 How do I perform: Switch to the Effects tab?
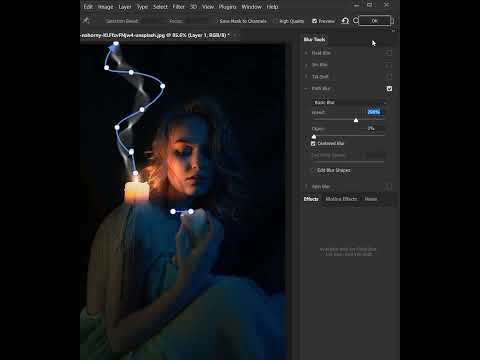point(311,199)
